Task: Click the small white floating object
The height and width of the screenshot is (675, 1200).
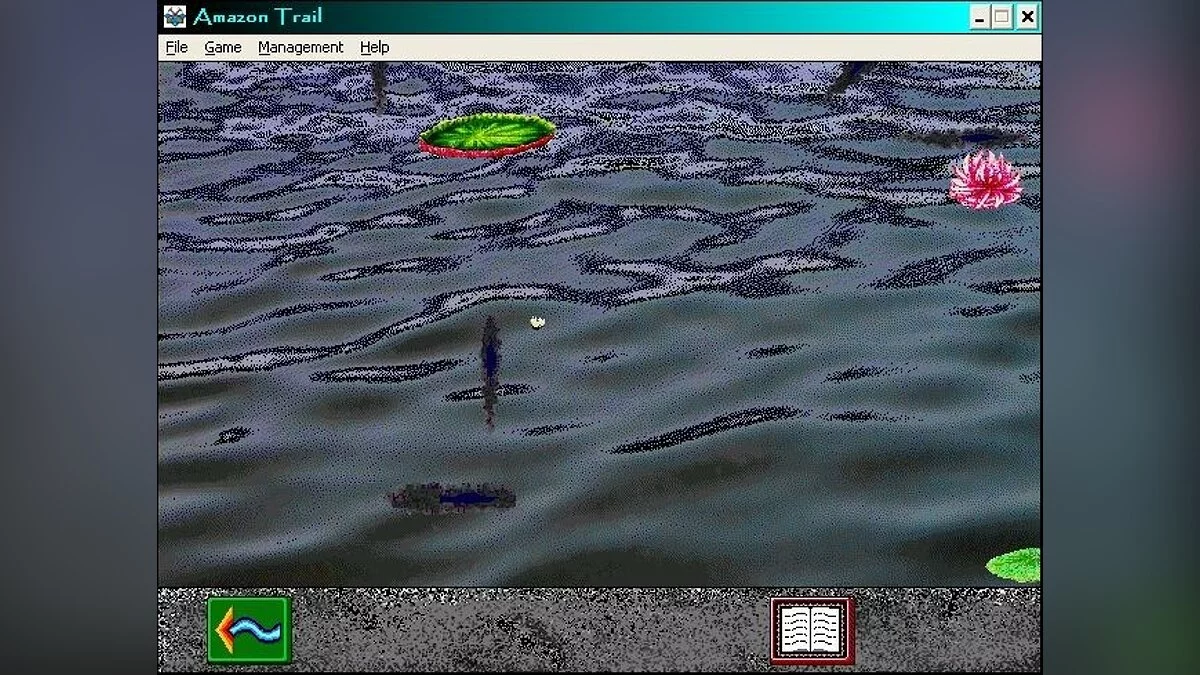Action: point(537,322)
